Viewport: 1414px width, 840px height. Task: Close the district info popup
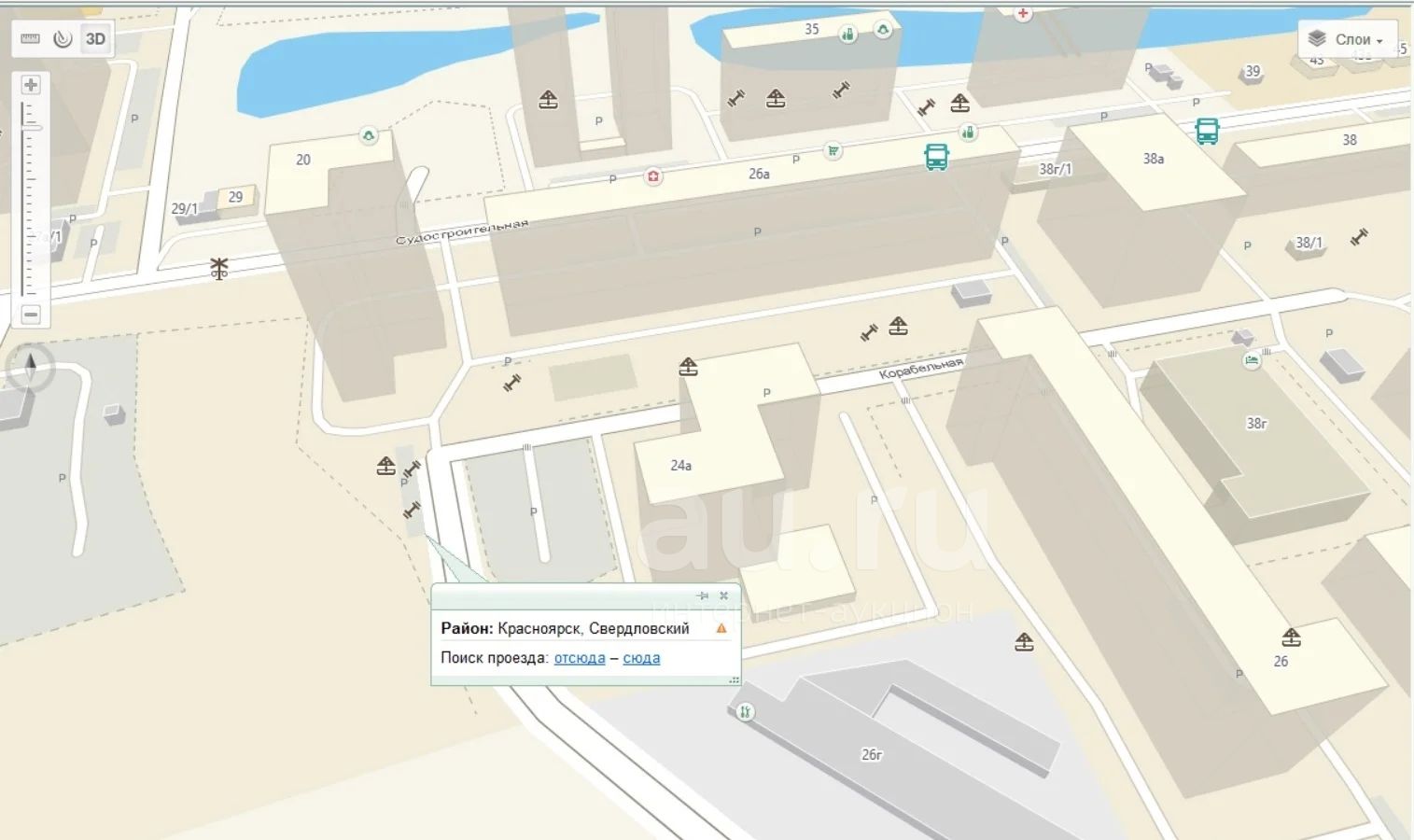tap(723, 595)
